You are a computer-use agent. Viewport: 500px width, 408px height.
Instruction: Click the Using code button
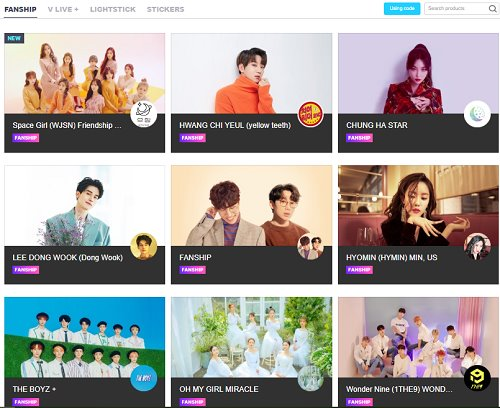(x=402, y=9)
